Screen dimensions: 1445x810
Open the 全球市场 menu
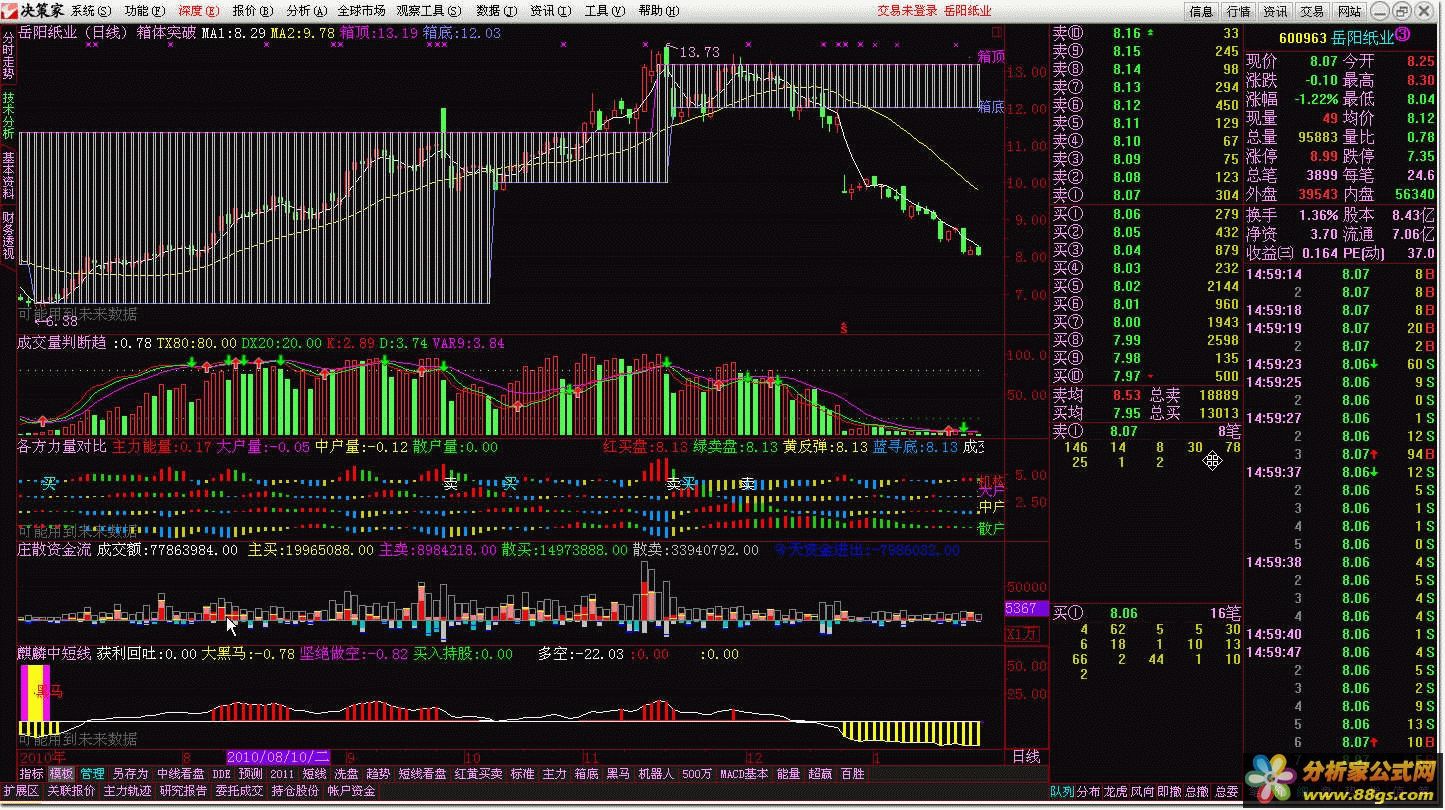361,11
